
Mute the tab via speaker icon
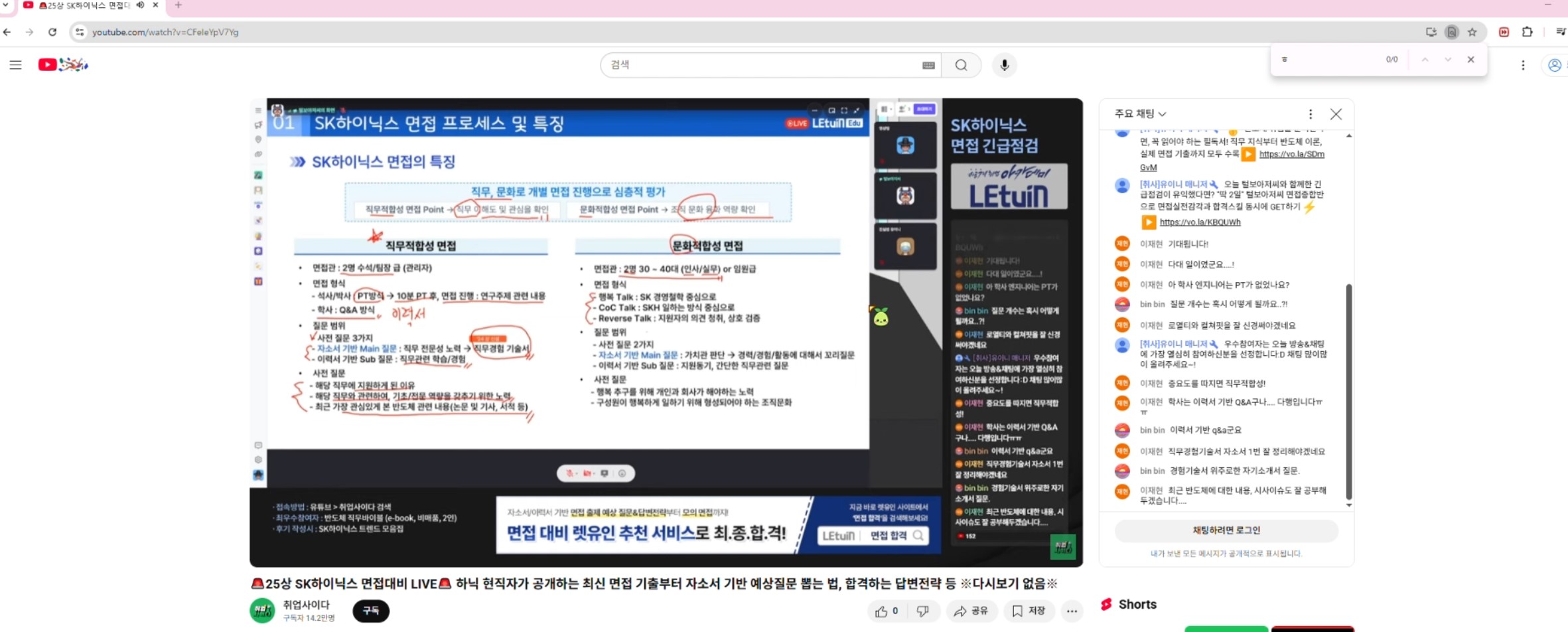141,5
